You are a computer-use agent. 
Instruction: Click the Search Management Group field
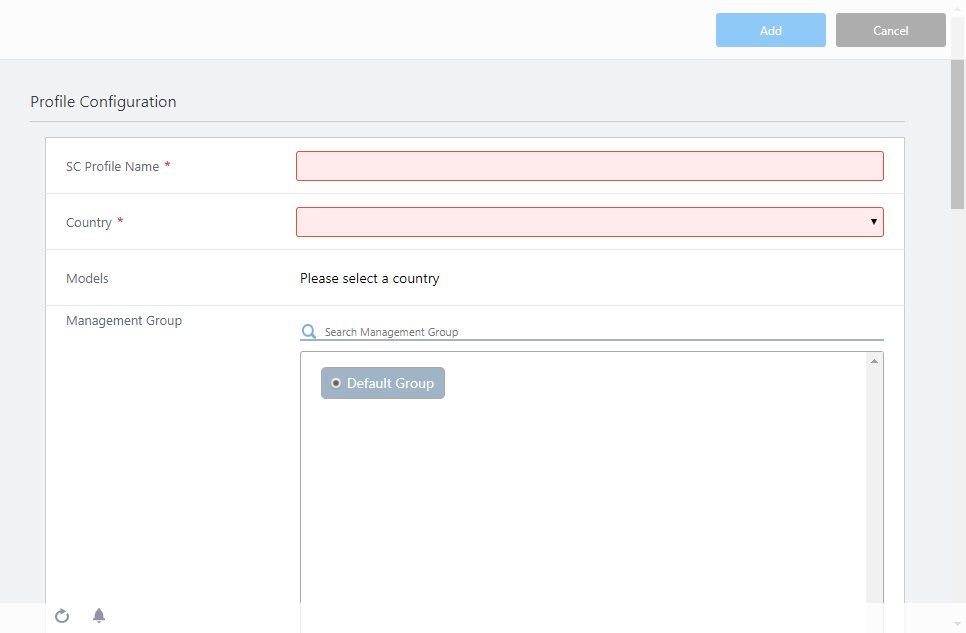(600, 332)
